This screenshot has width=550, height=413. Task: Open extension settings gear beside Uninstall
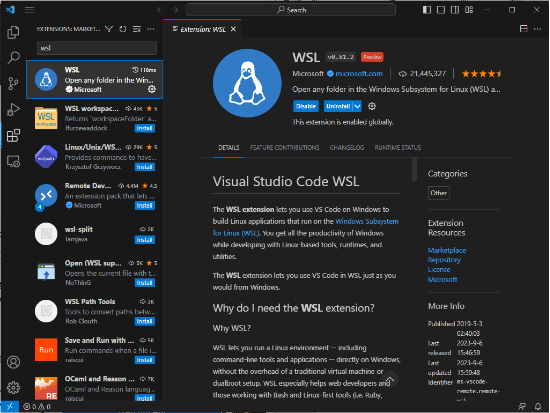(372, 106)
